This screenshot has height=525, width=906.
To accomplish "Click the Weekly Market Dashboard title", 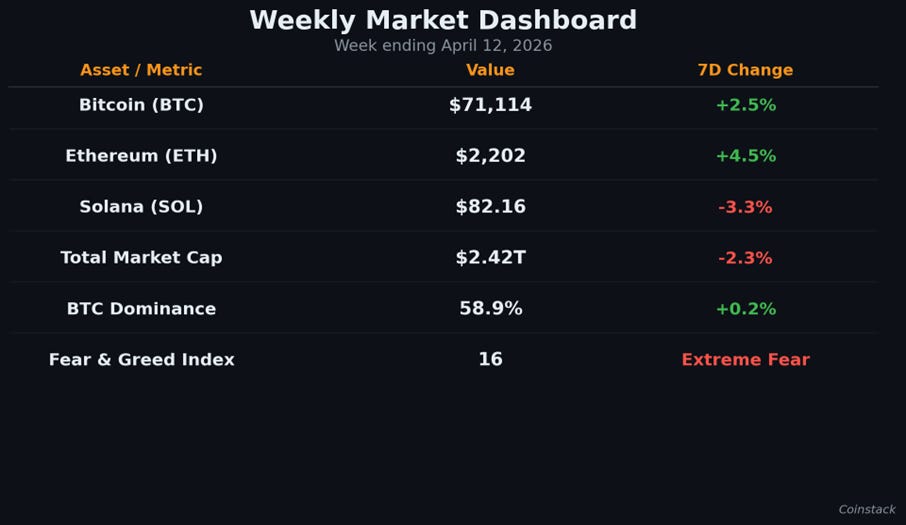I will [x=443, y=20].
